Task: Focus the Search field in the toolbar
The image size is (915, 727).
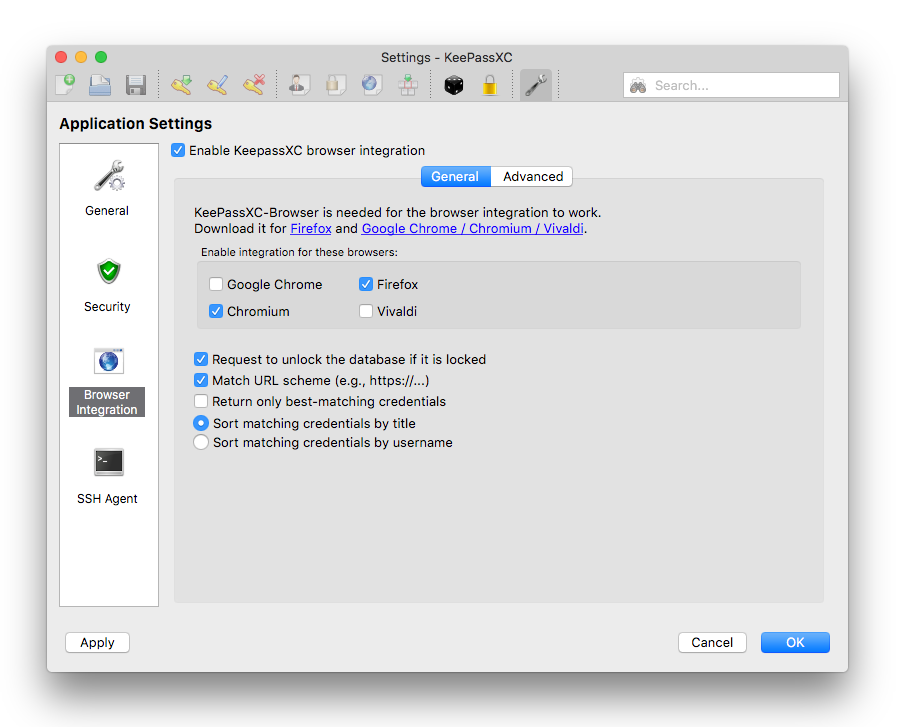Action: [x=732, y=85]
